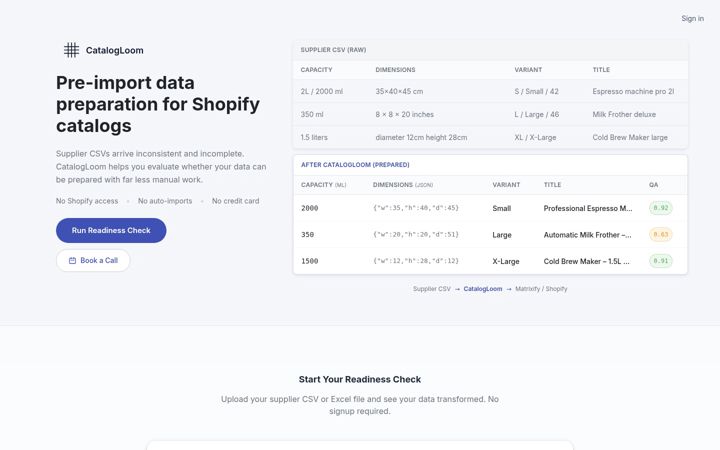Select the '35×40×45 cm' dimensions cell
Screen dimensions: 720x450
399,91
